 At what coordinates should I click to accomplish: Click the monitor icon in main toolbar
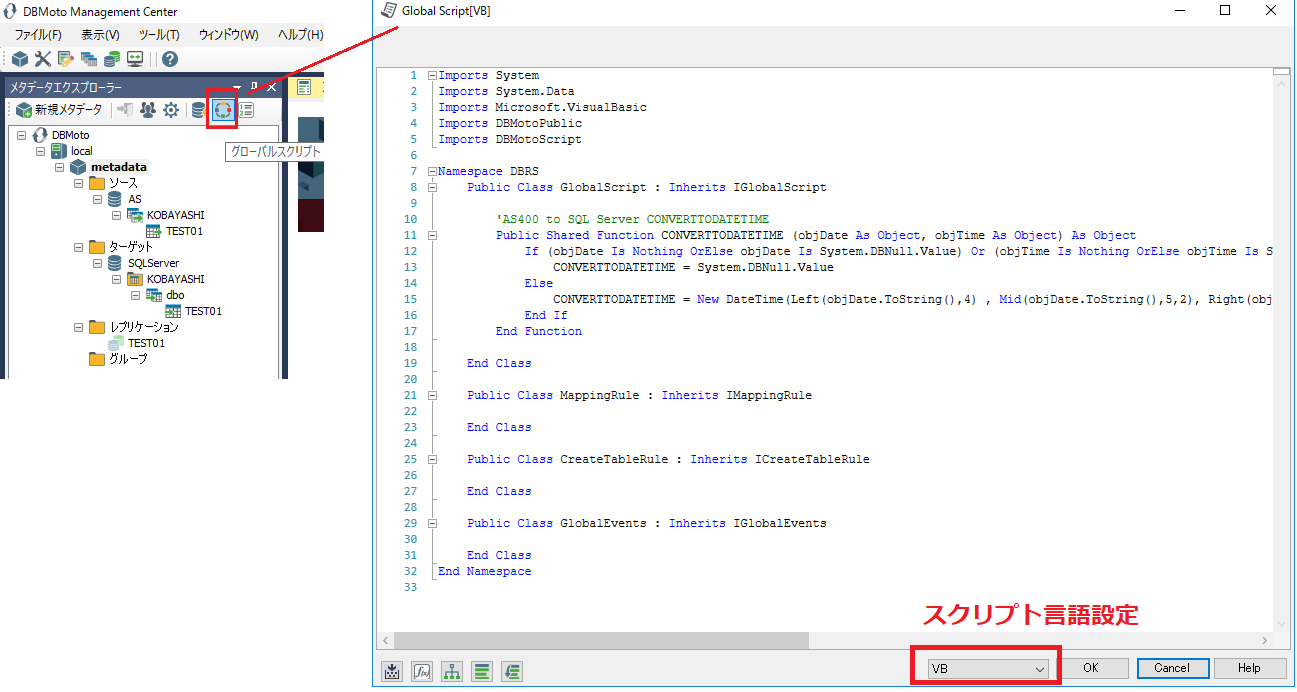tap(135, 59)
